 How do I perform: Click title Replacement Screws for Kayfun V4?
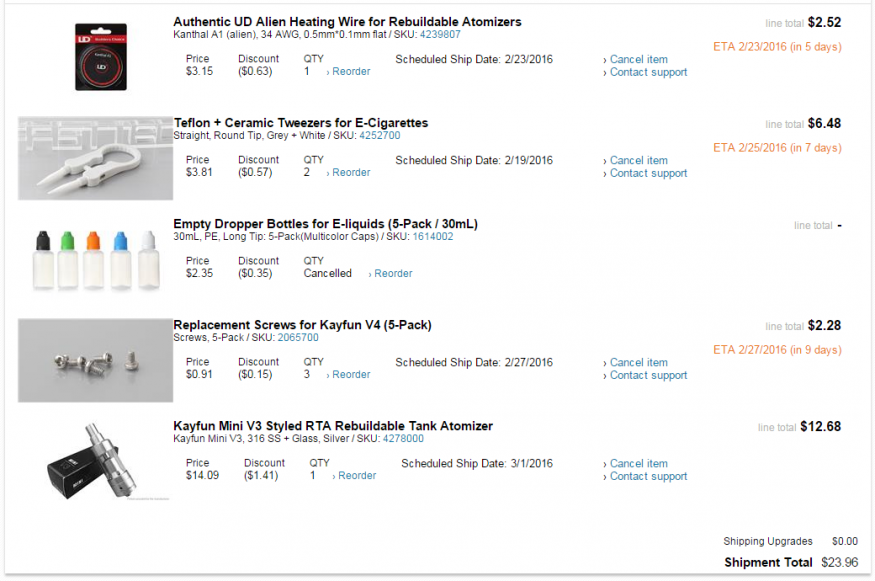(x=302, y=325)
